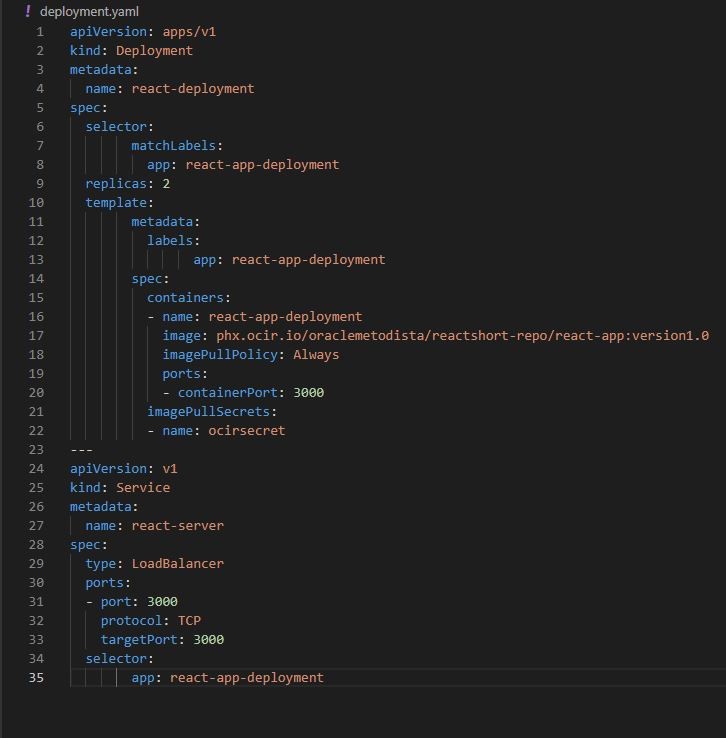The height and width of the screenshot is (738, 726).
Task: Click 'react-app-deployment' on line 35
Action: coord(247,678)
